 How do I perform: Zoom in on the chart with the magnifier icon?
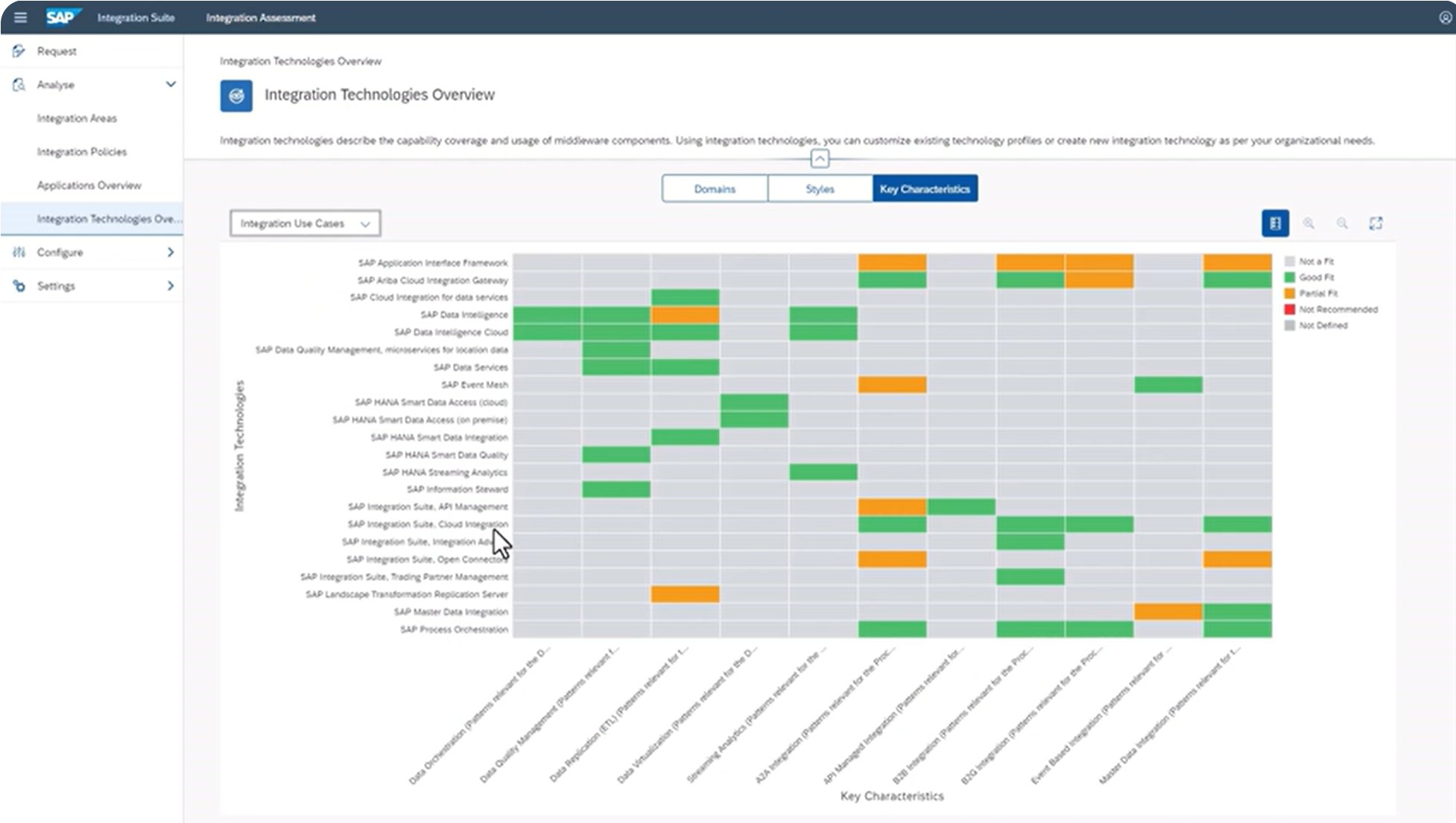(x=1309, y=223)
